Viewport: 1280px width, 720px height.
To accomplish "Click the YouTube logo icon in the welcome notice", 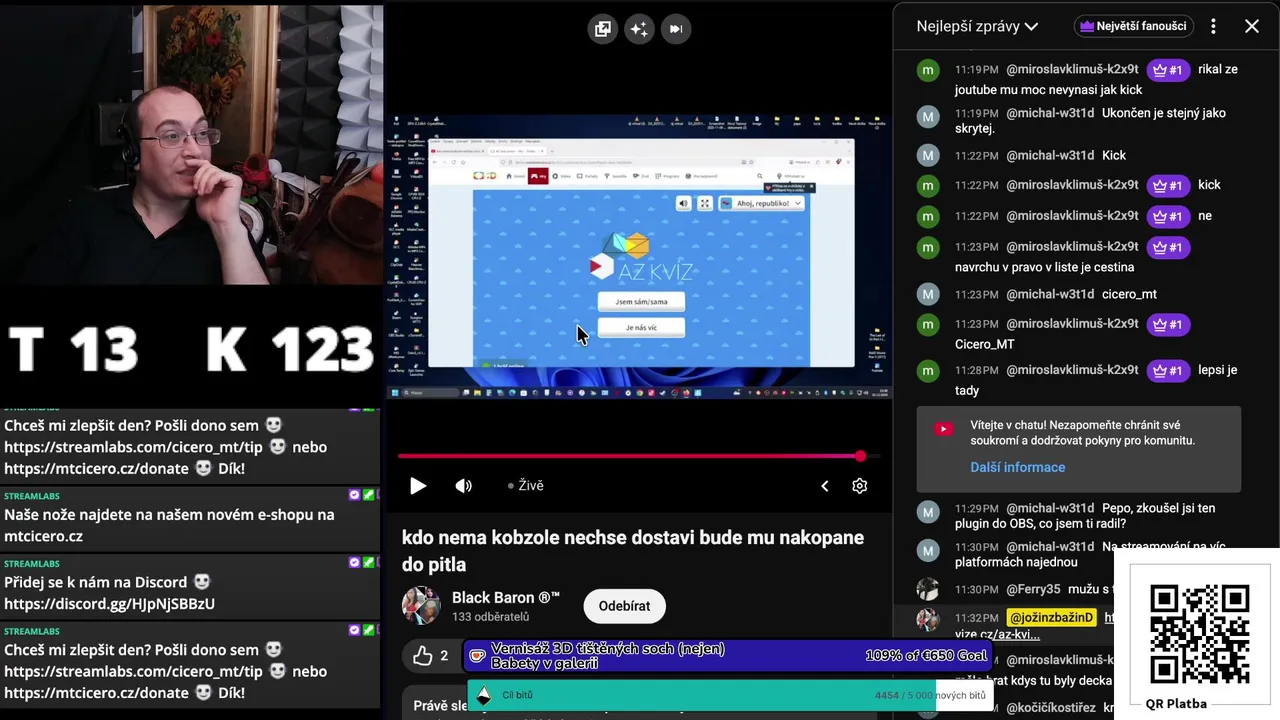I will (943, 429).
